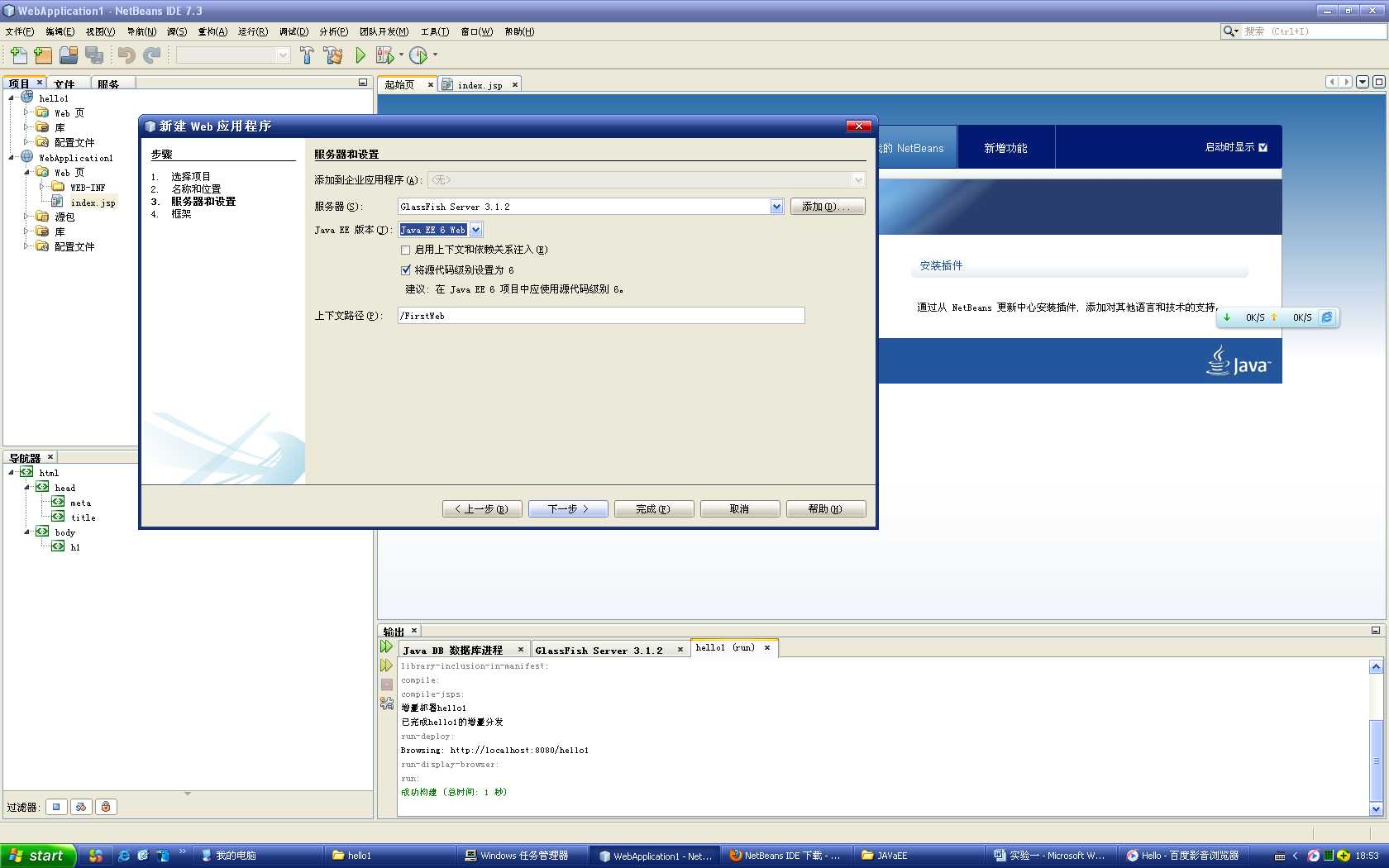The height and width of the screenshot is (868, 1389).
Task: Click the Redo toolbar icon
Action: click(152, 55)
